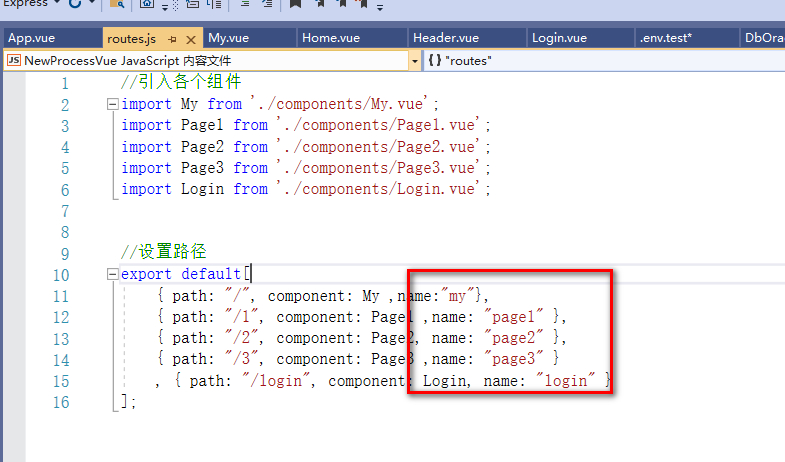Click the string './components/Page3.vue'

click(379, 168)
